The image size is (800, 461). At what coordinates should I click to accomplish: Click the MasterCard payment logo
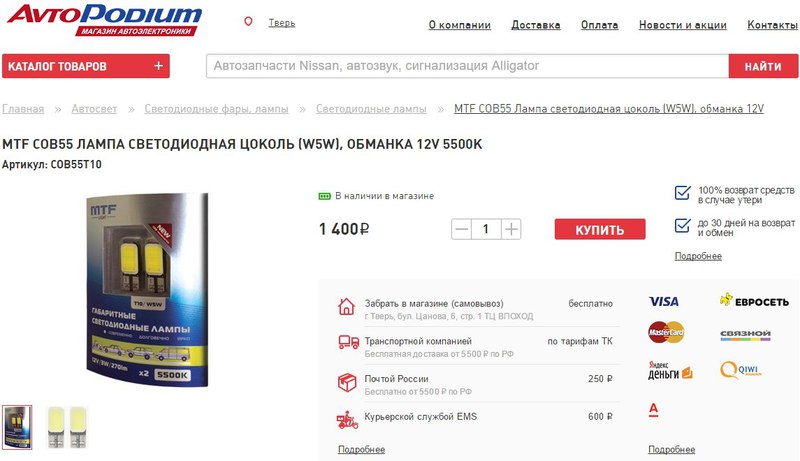[666, 332]
